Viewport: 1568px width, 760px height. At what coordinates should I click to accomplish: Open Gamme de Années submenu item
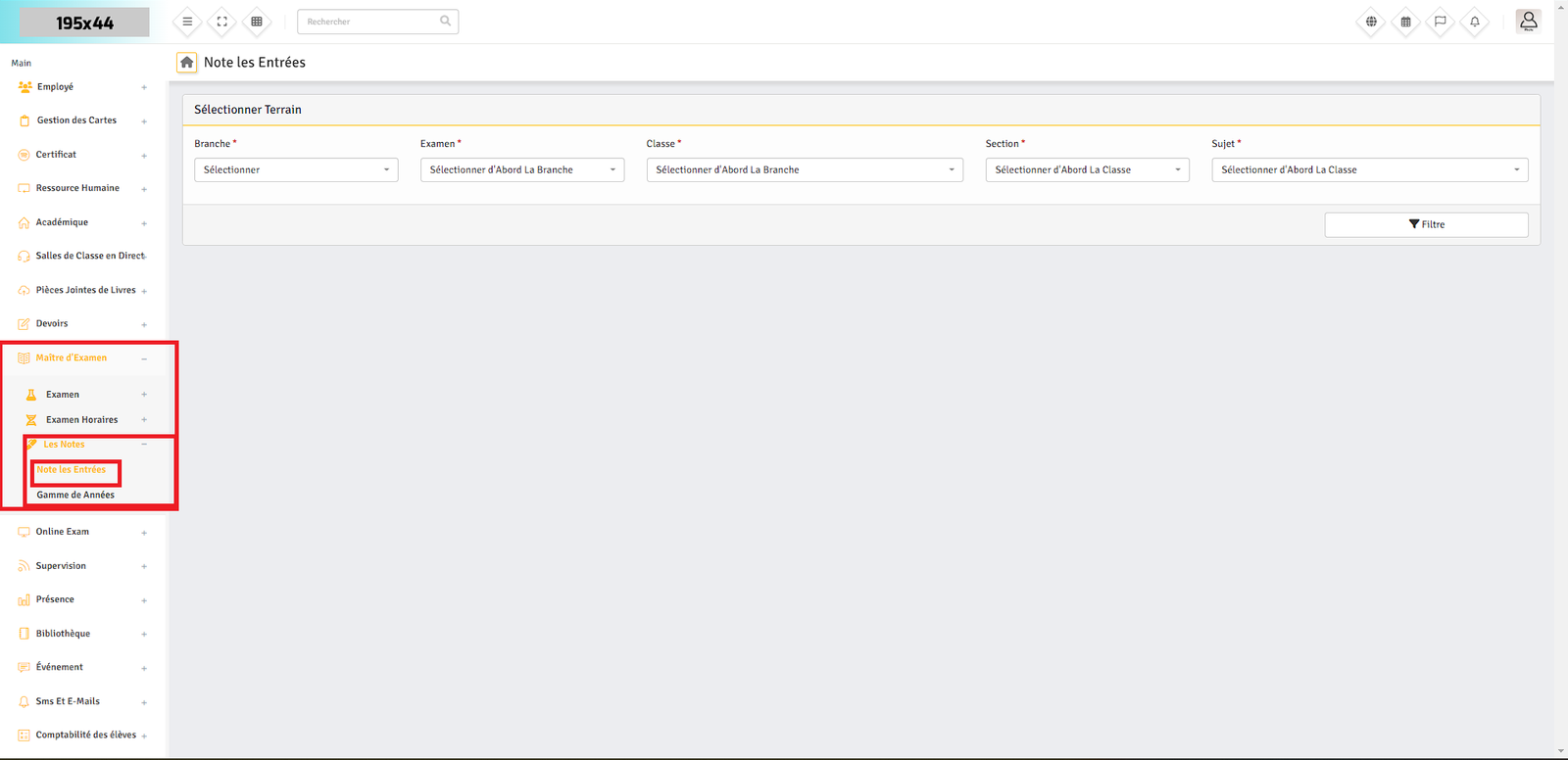point(75,496)
